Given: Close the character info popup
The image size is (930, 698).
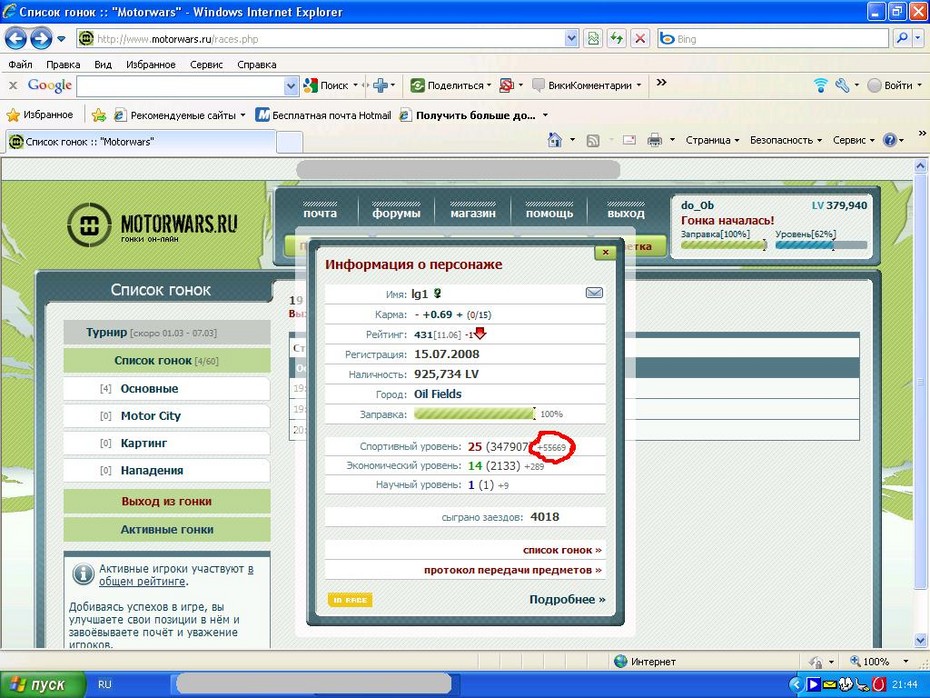Looking at the screenshot, I should 606,252.
